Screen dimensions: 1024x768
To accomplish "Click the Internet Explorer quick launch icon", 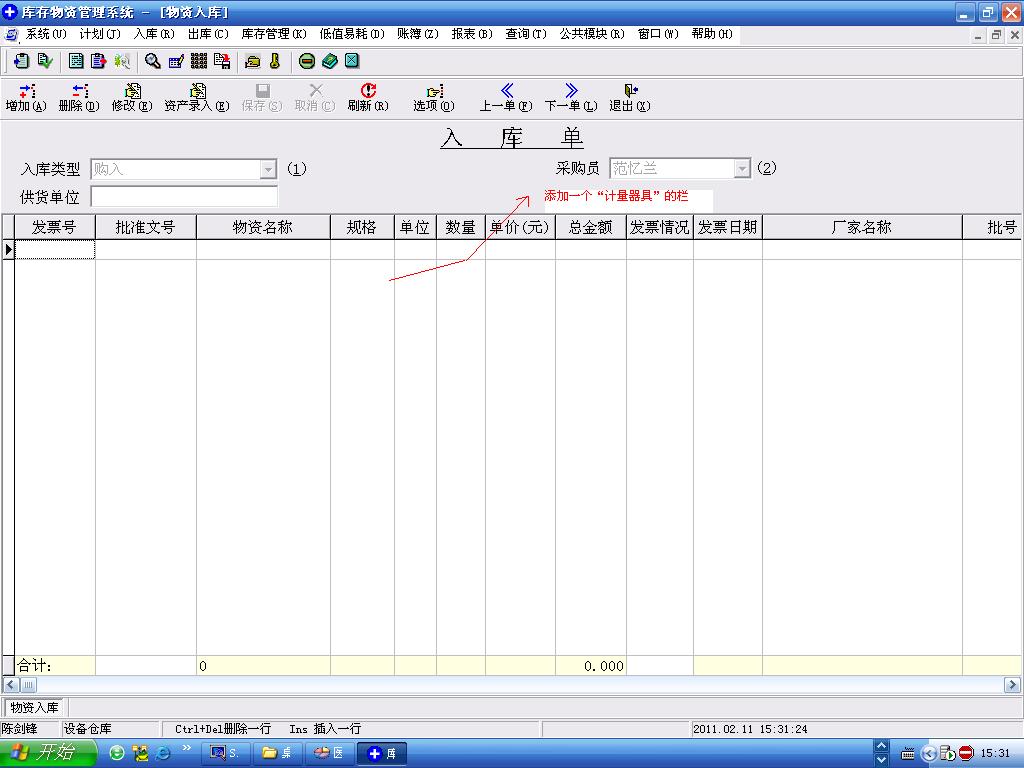I will click(x=163, y=753).
